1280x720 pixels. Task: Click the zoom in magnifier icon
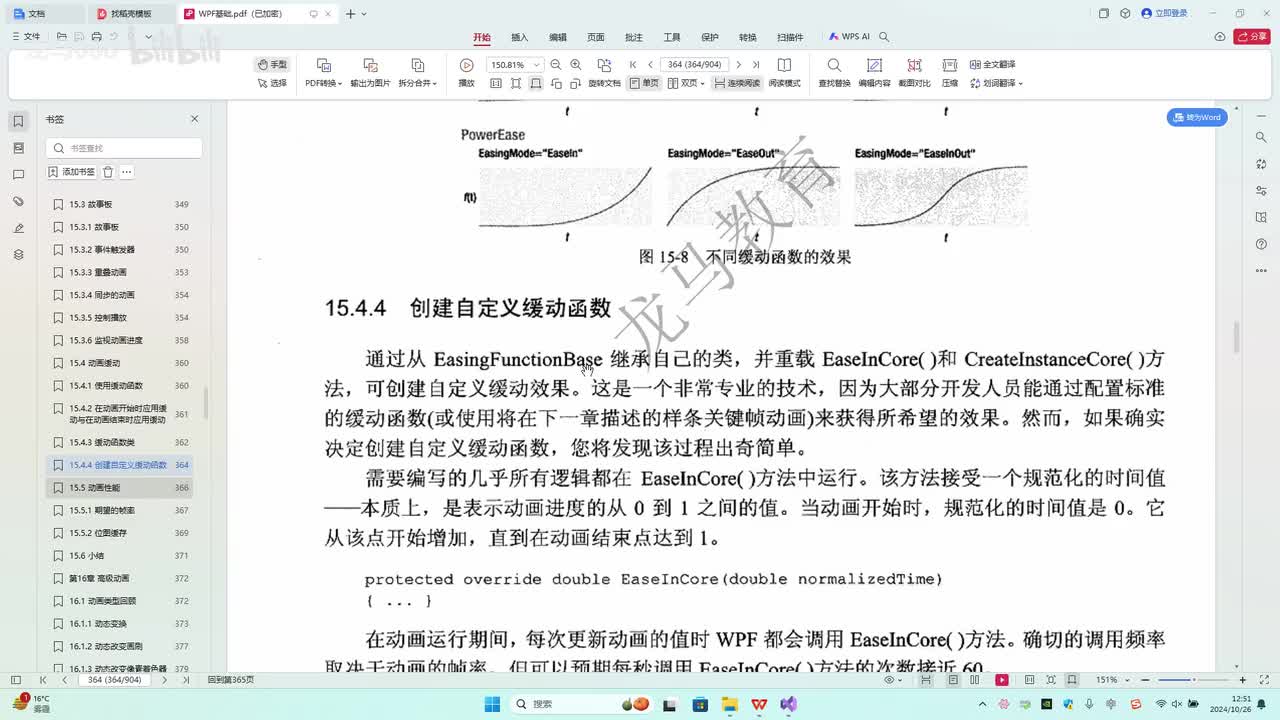pyautogui.click(x=576, y=64)
